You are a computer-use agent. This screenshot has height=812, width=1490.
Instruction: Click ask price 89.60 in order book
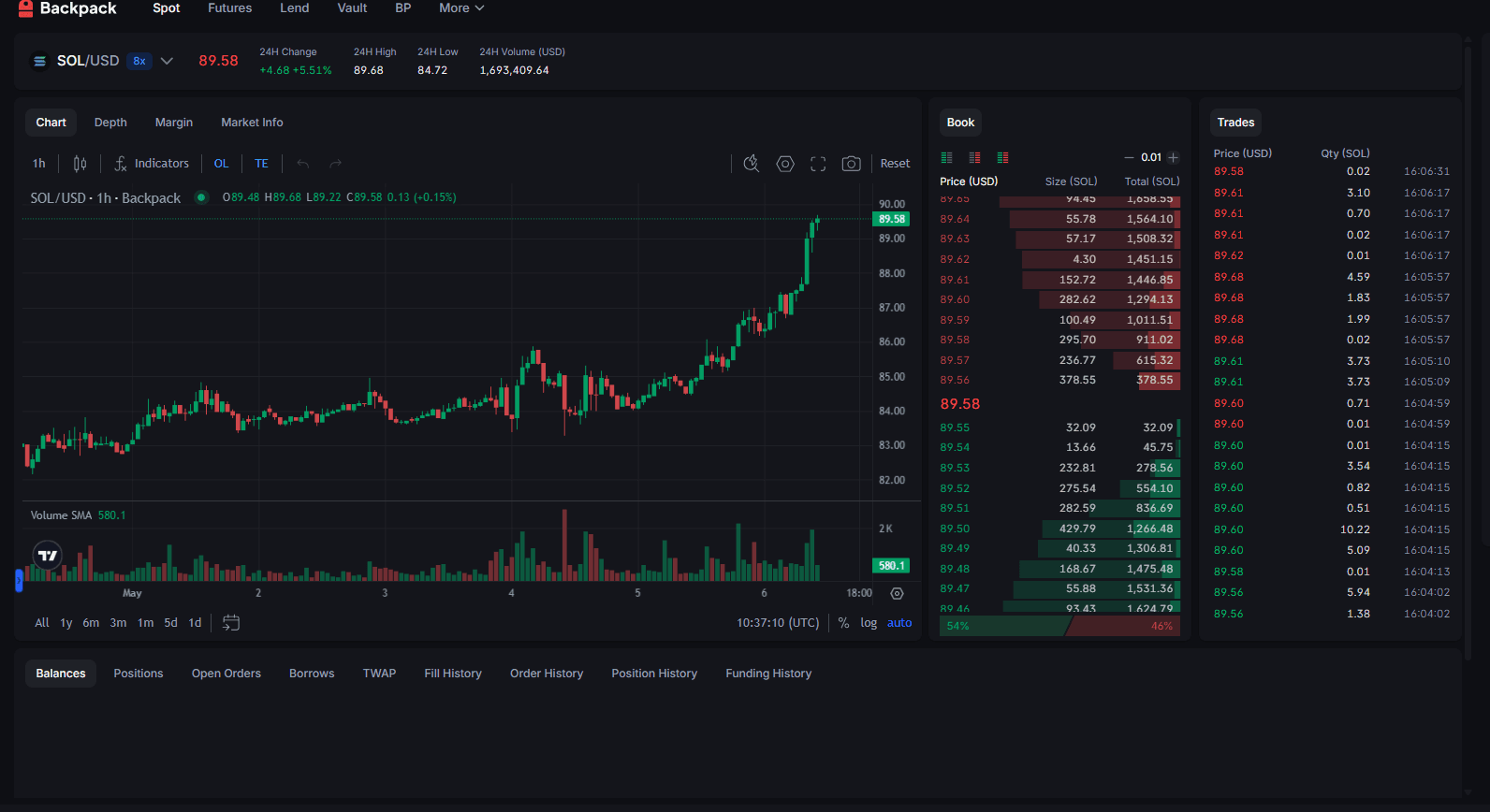point(955,299)
